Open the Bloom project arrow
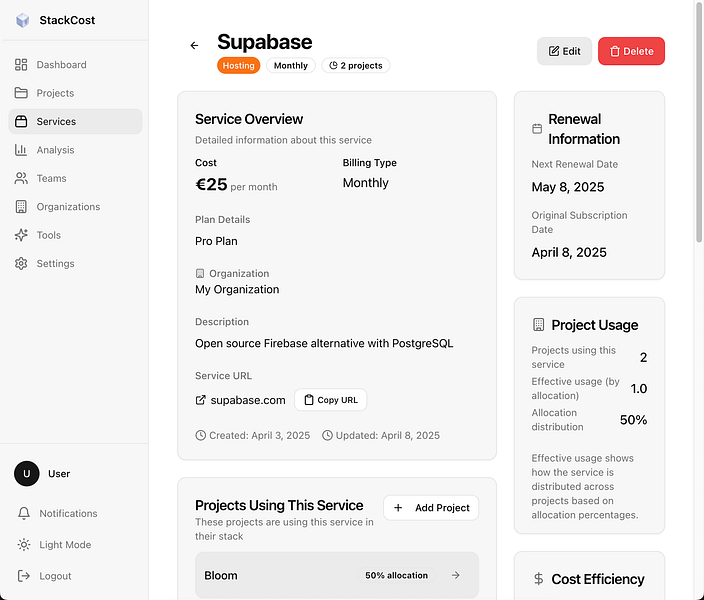 [x=456, y=575]
